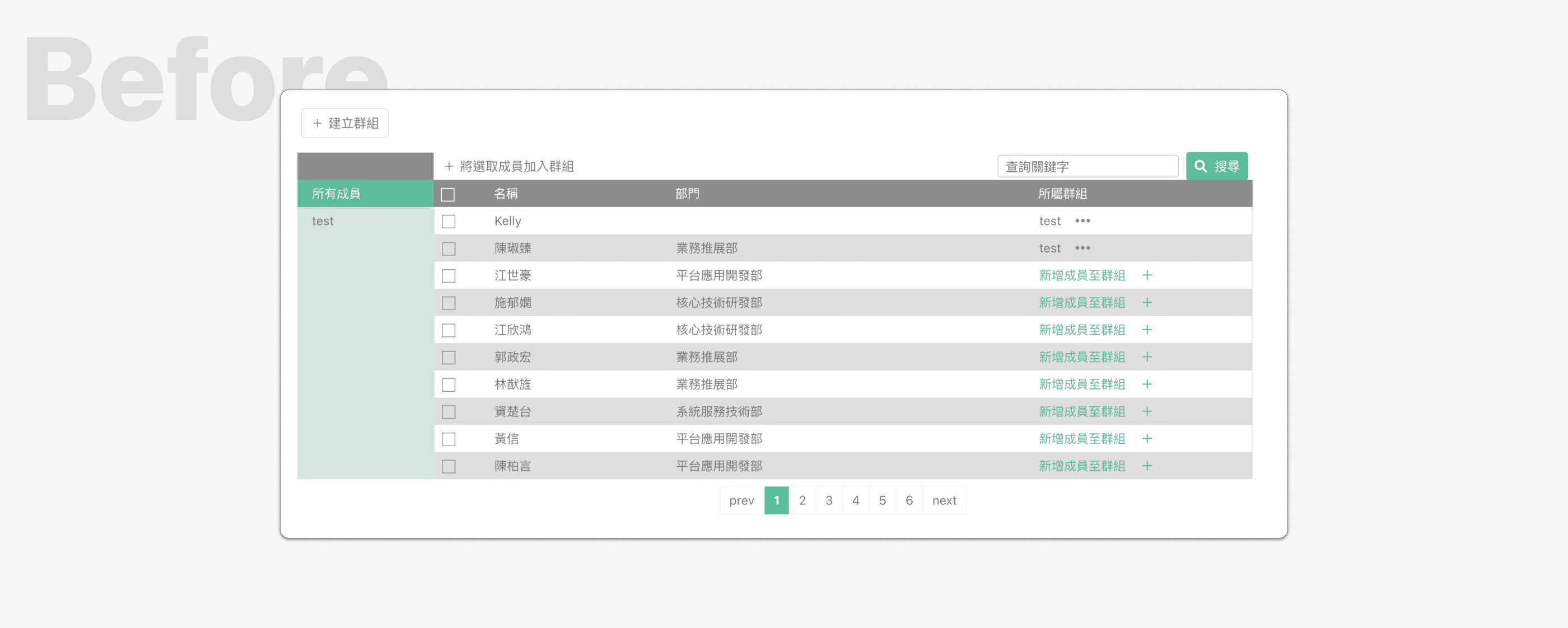Focus the 查詢關鍵字 search field
The height and width of the screenshot is (628, 1568).
(x=1087, y=166)
